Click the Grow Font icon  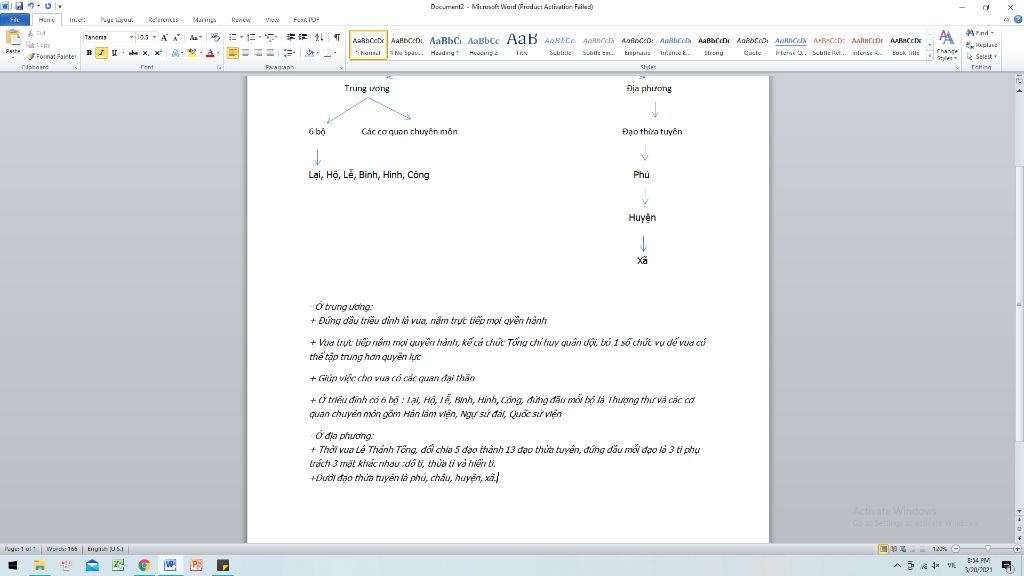[165, 37]
